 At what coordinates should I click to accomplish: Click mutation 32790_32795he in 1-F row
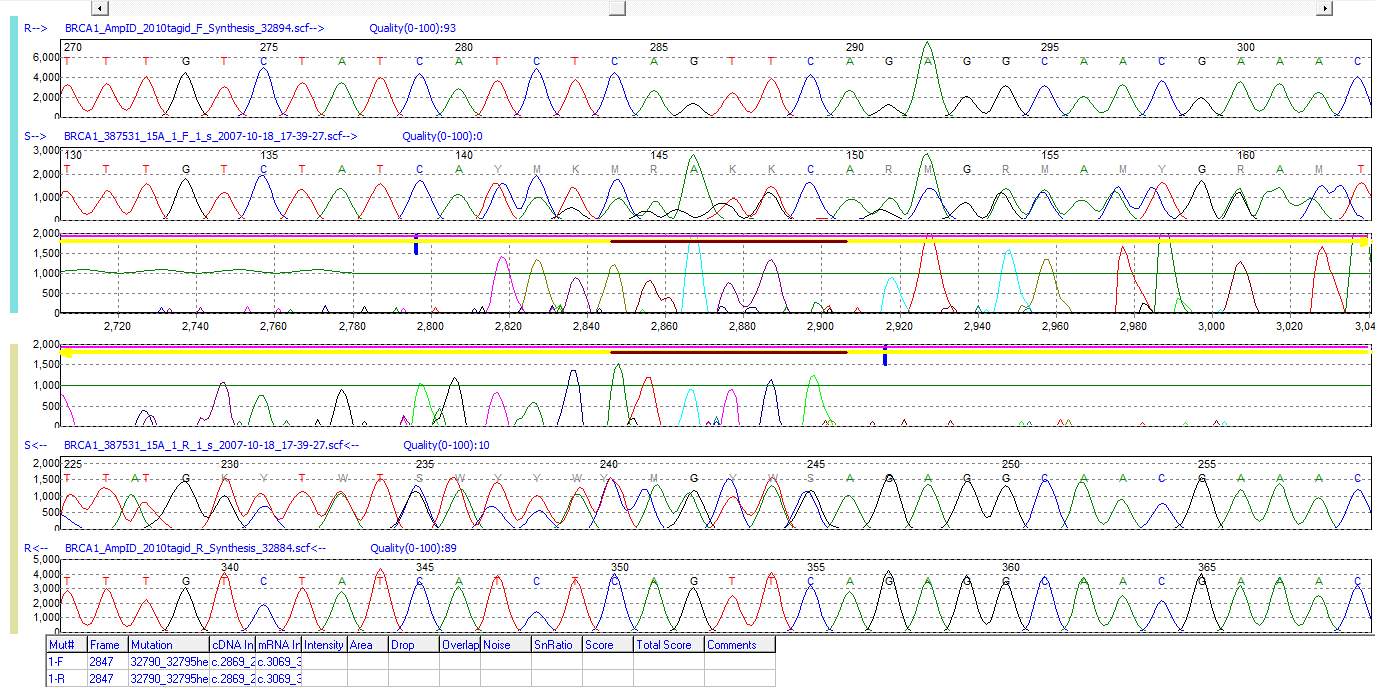coord(168,662)
